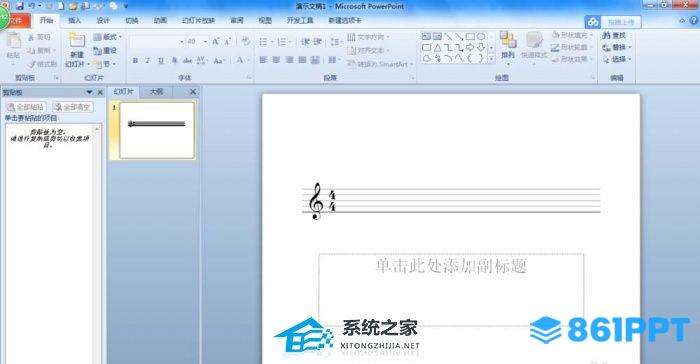Click the Reset (重设) slide icon
The height and width of the screenshot is (364, 700).
(x=98, y=51)
